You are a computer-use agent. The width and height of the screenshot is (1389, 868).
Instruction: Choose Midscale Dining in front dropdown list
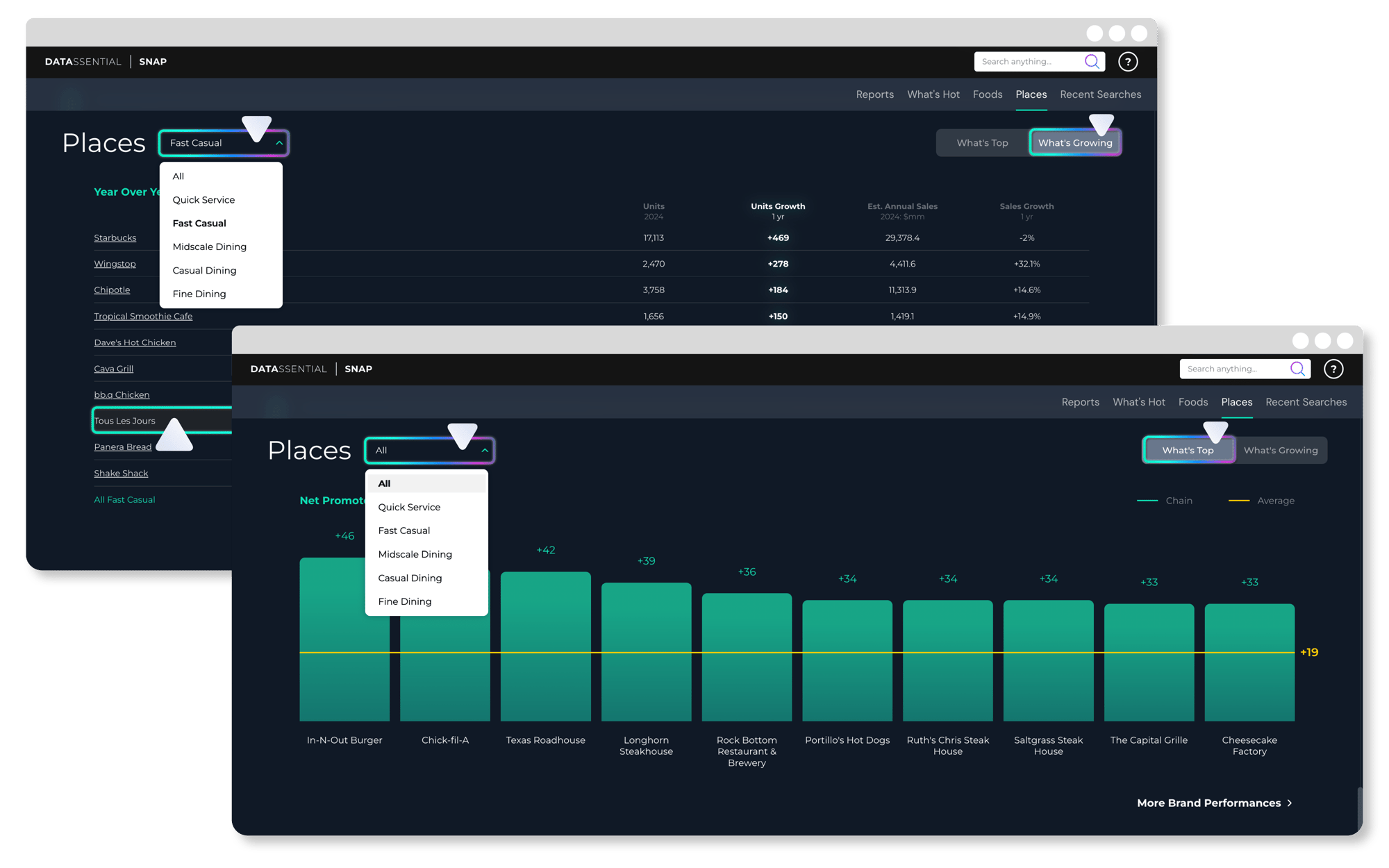pos(415,554)
